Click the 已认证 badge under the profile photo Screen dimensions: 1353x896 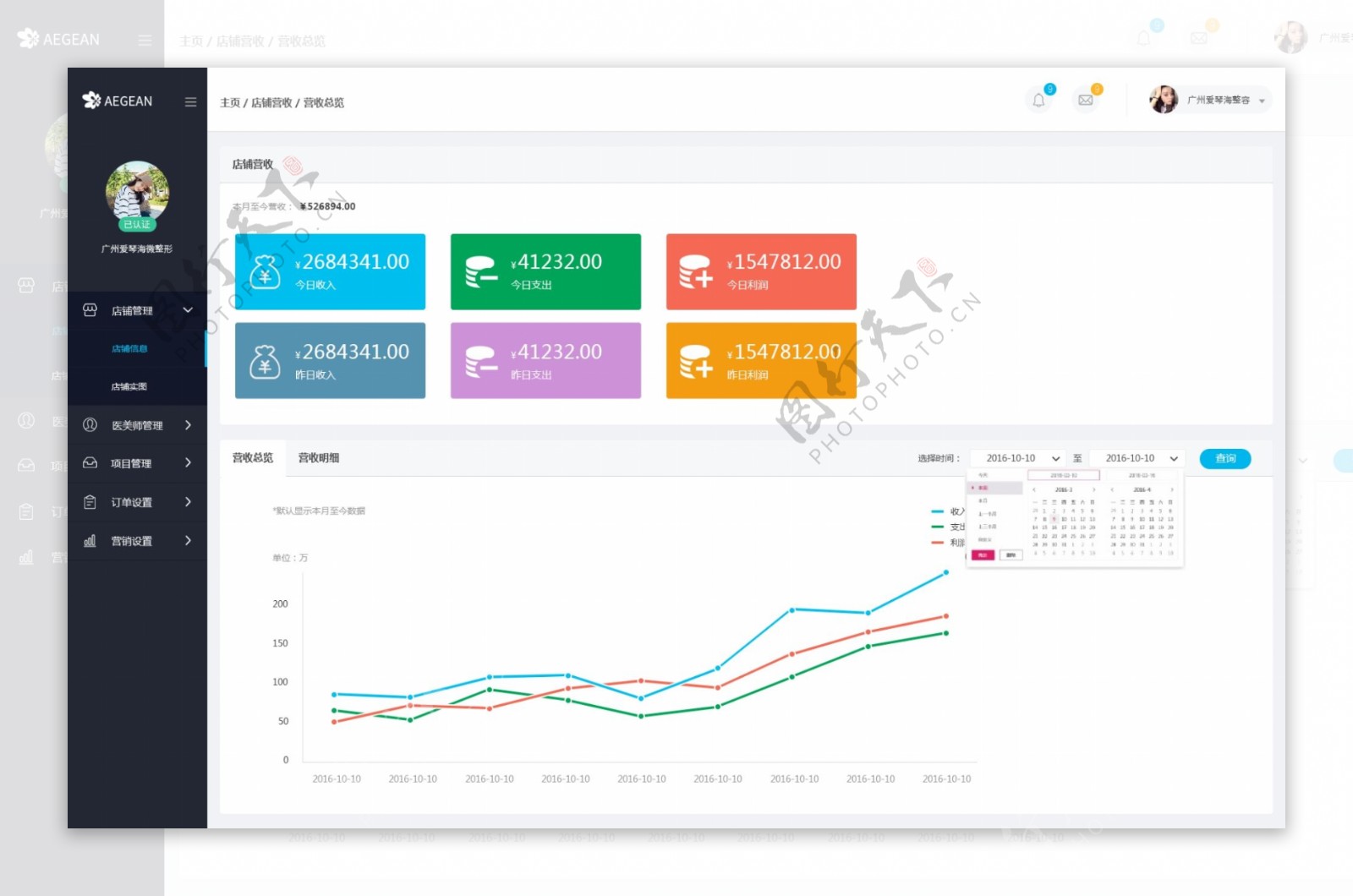tap(137, 224)
